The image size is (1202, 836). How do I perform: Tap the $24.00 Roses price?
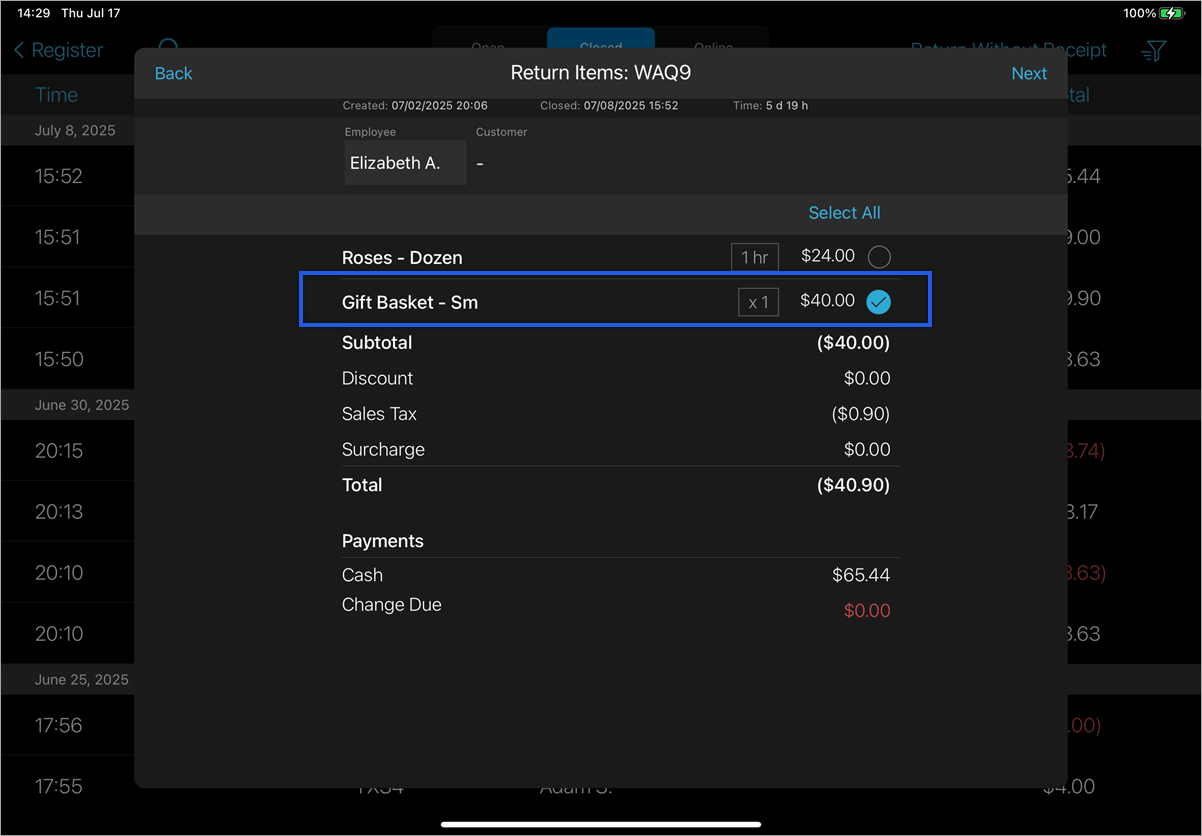828,256
